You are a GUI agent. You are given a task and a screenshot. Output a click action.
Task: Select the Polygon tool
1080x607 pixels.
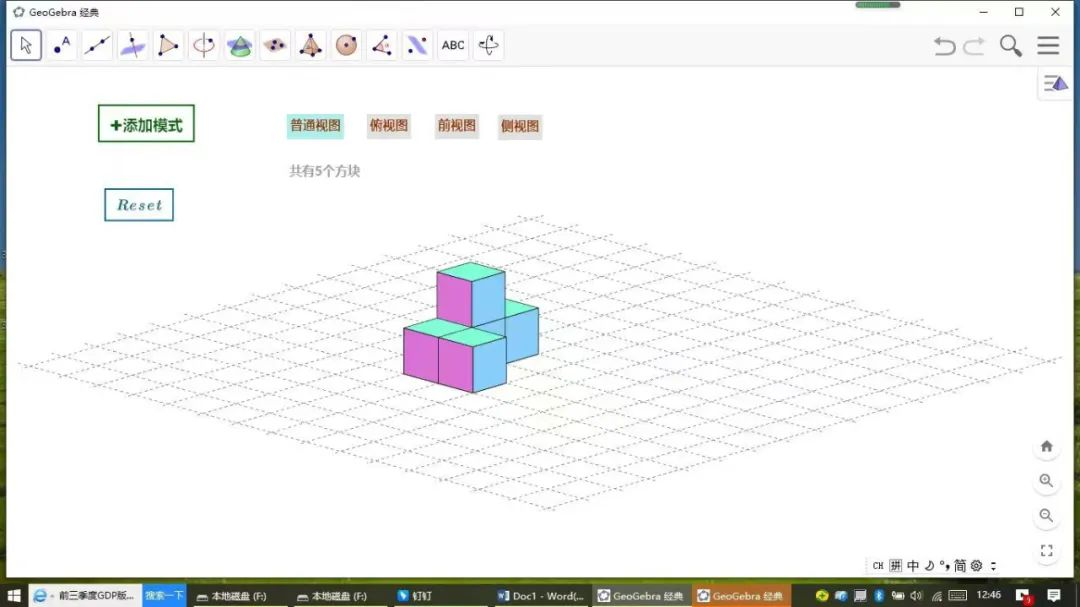pos(168,45)
